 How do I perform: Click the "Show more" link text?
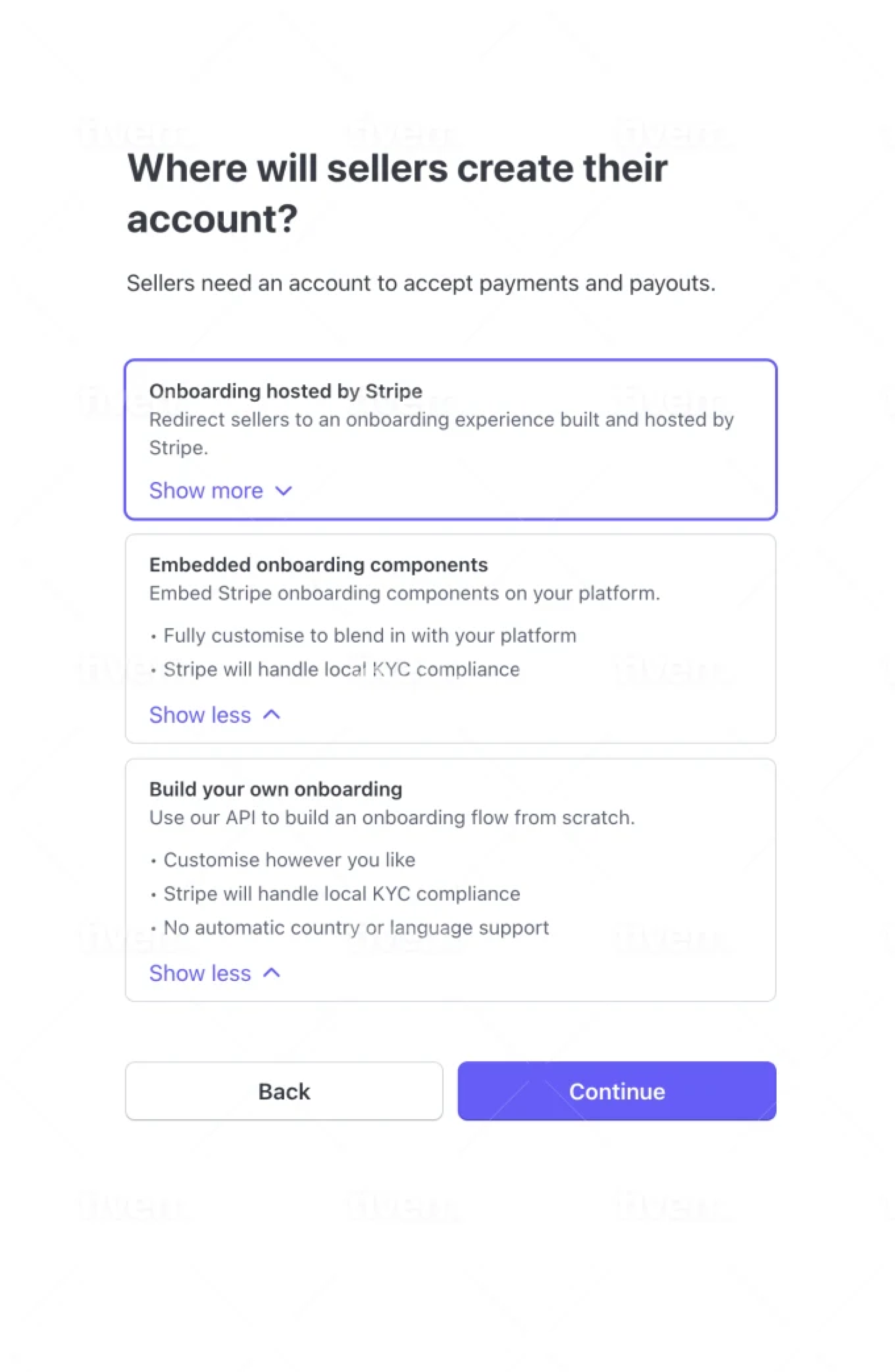click(x=206, y=491)
